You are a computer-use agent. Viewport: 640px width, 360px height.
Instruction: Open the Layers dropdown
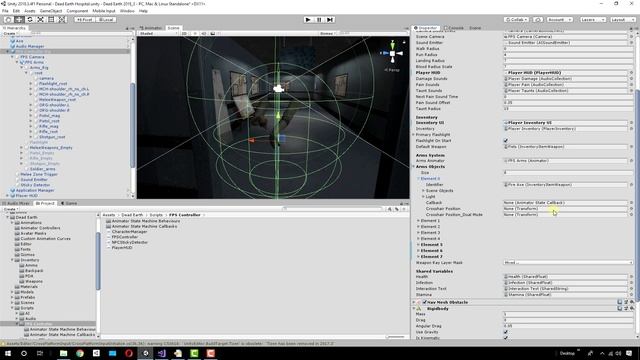click(x=592, y=20)
